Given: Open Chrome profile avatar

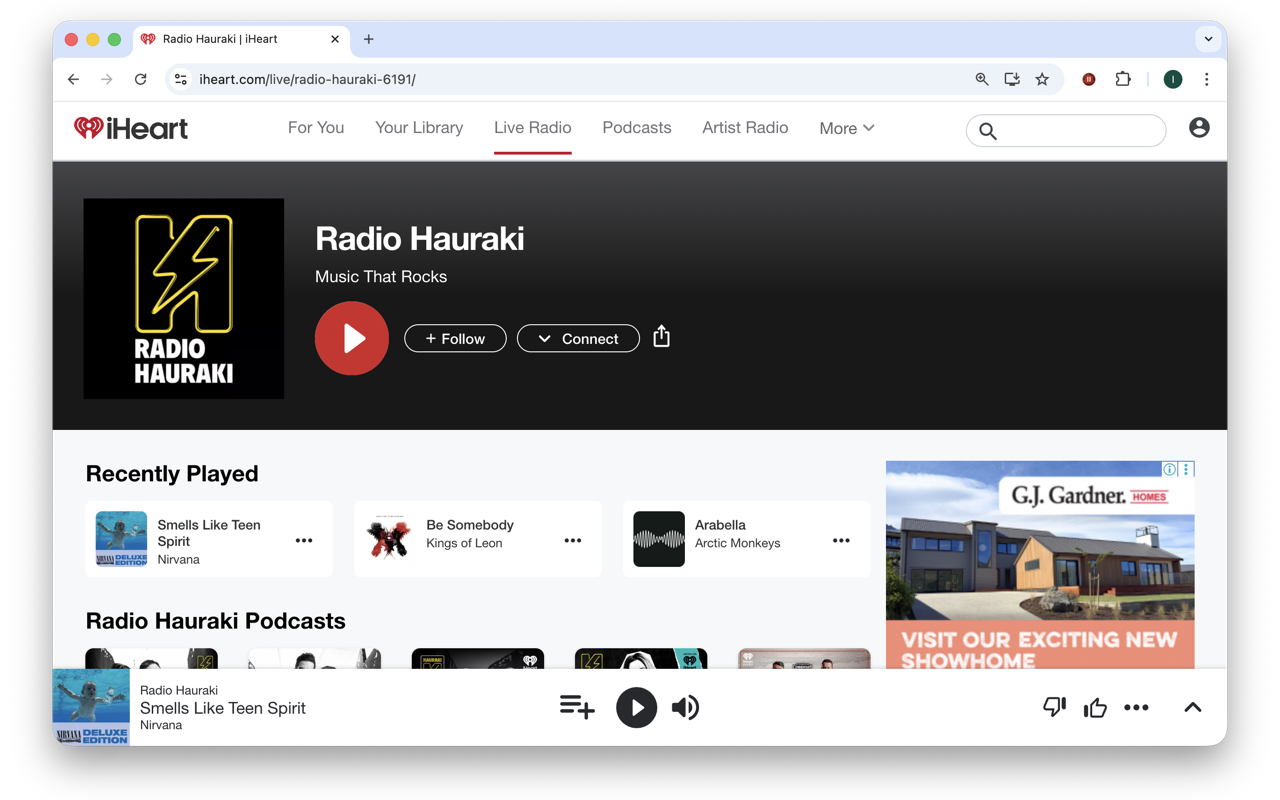Looking at the screenshot, I should coord(1173,79).
